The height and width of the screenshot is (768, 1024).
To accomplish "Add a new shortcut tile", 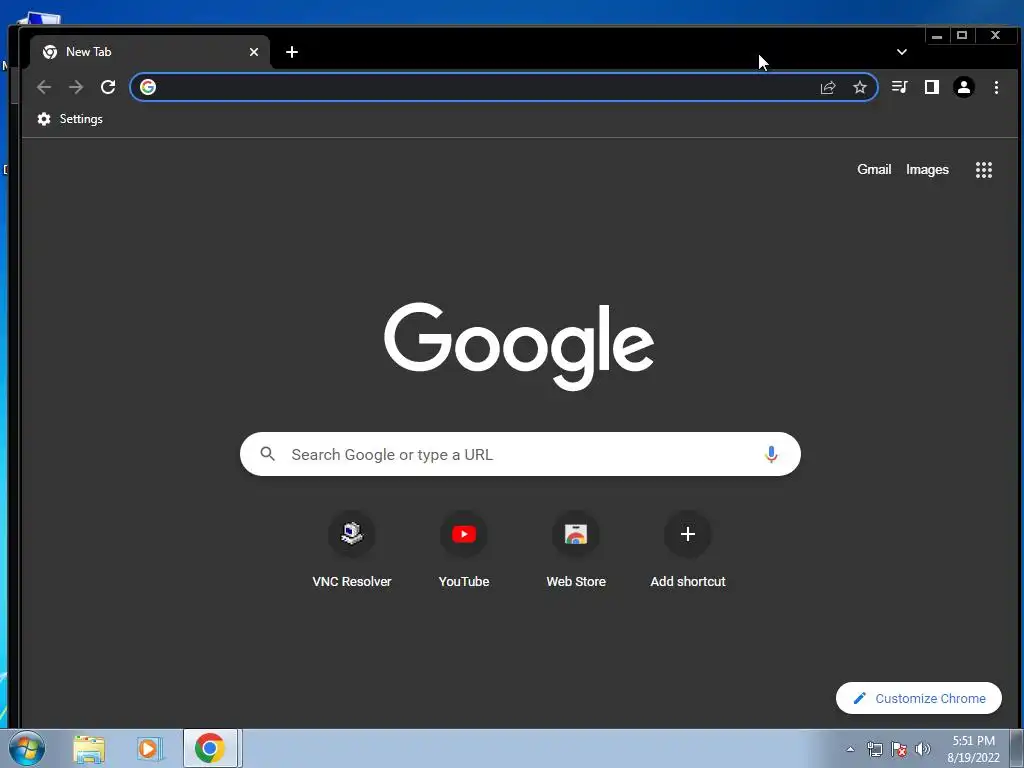I will [x=688, y=551].
